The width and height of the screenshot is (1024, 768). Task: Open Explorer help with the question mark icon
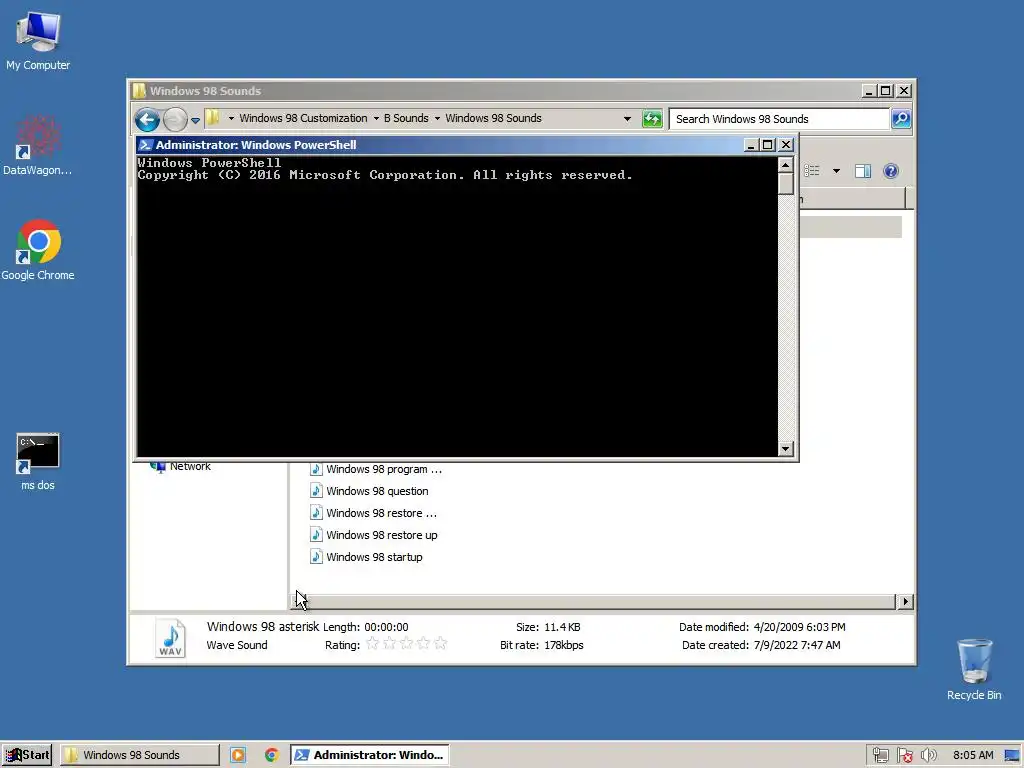point(891,171)
